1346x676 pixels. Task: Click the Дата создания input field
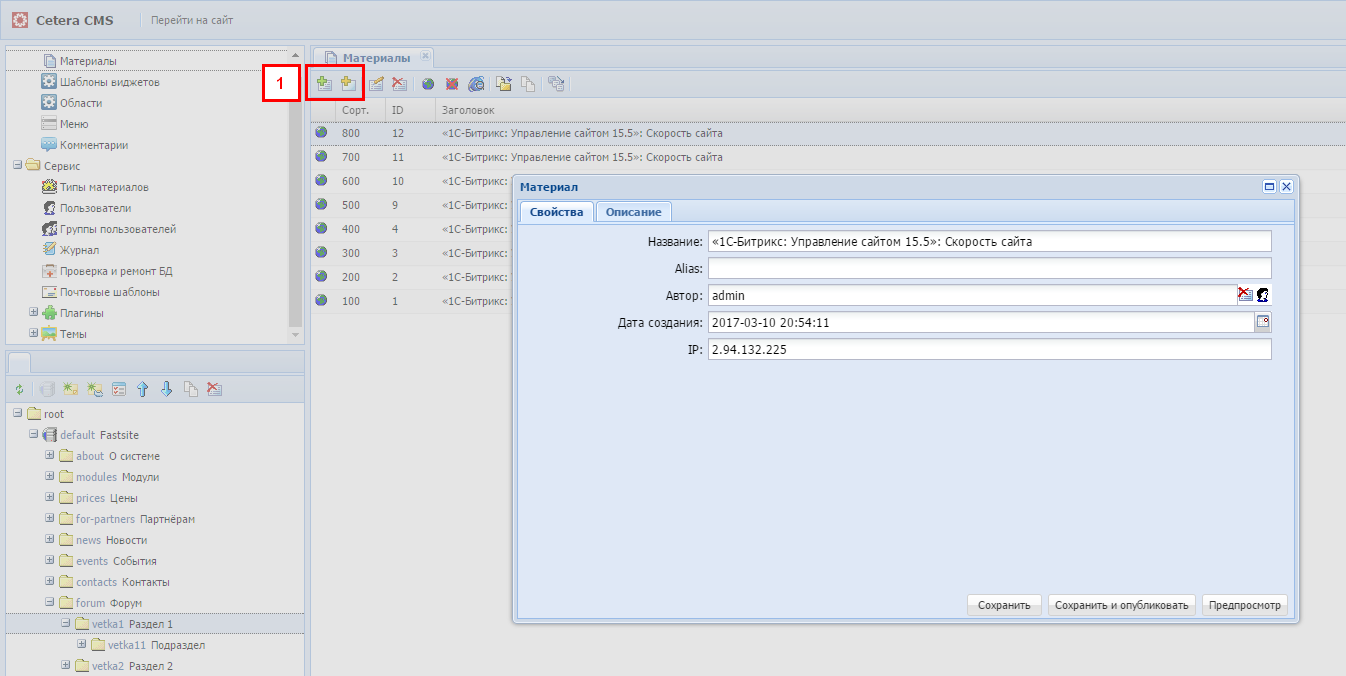click(981, 322)
